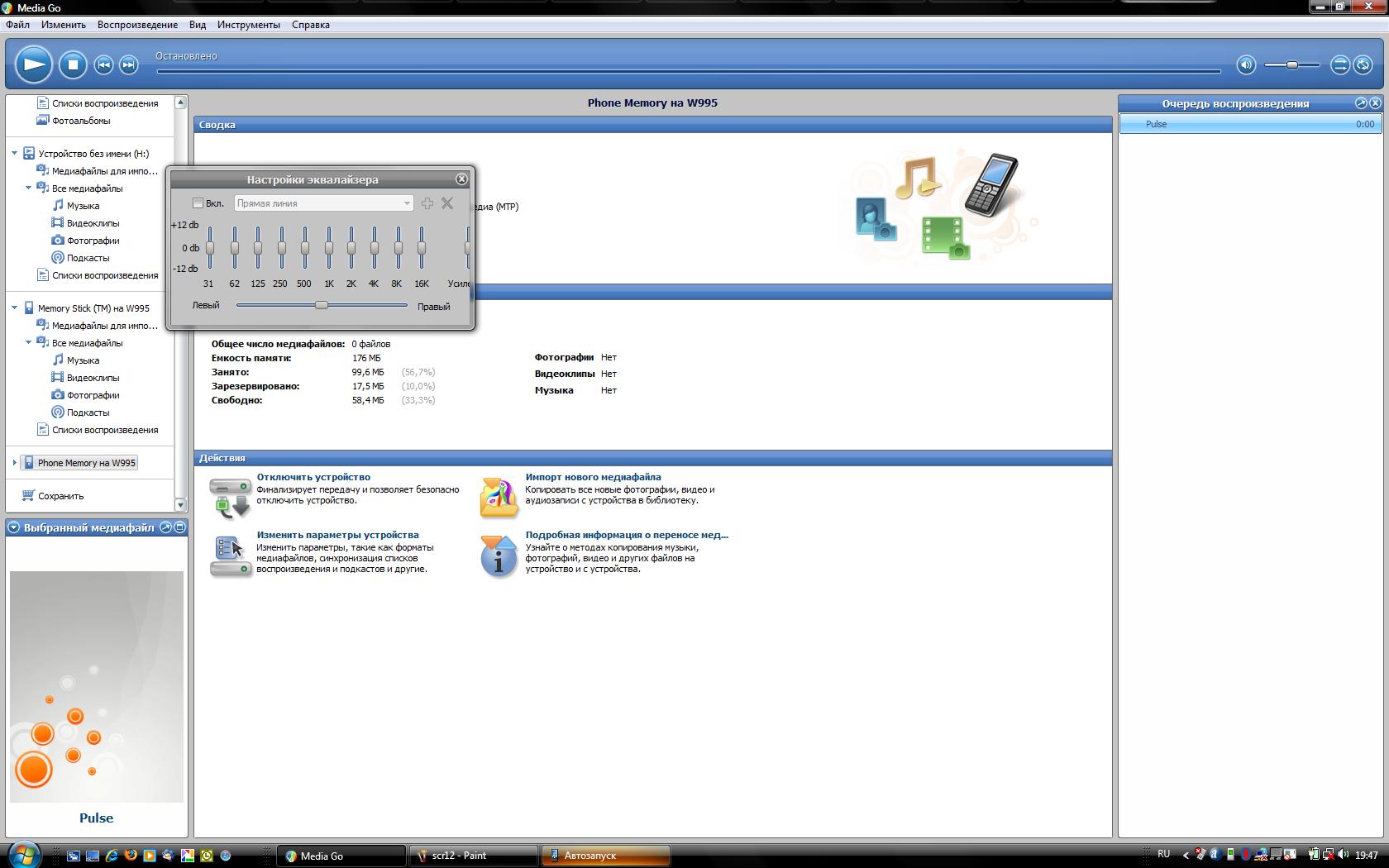Click the Выбранный медиафайл panel layout icon
This screenshot has width=1389, height=868.
[180, 527]
